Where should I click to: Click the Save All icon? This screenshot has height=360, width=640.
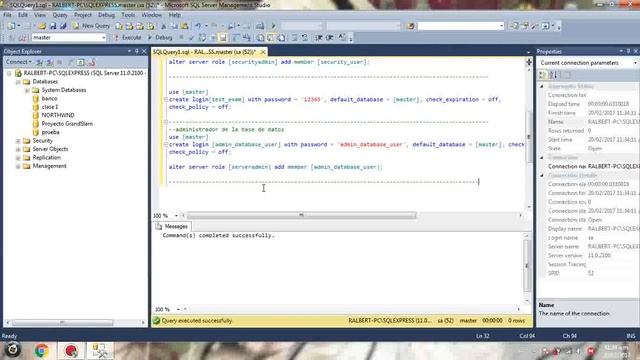pos(63,26)
